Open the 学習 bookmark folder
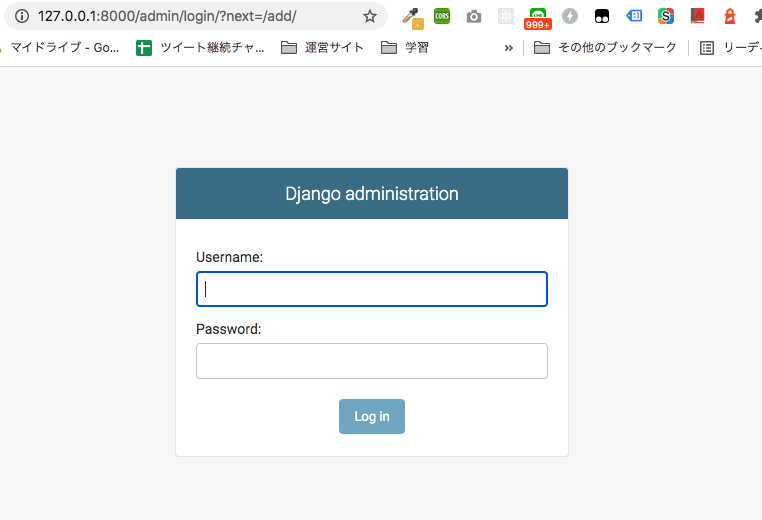This screenshot has height=520, width=762. [405, 48]
